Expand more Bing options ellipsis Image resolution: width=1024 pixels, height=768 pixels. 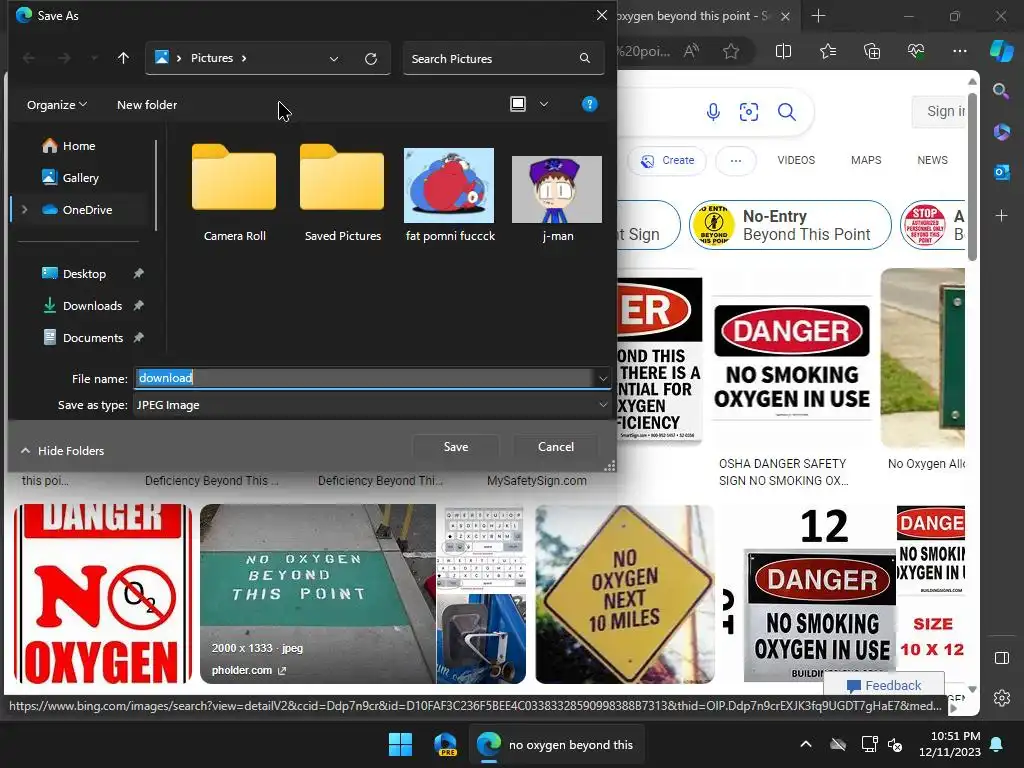(x=736, y=161)
